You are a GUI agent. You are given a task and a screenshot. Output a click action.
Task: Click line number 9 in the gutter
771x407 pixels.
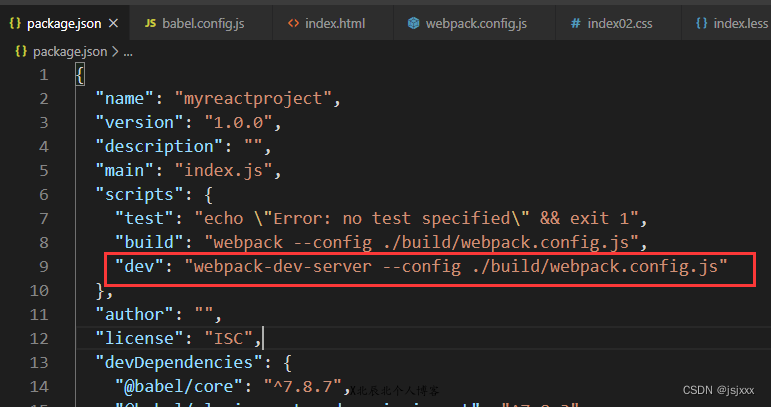(x=44, y=266)
